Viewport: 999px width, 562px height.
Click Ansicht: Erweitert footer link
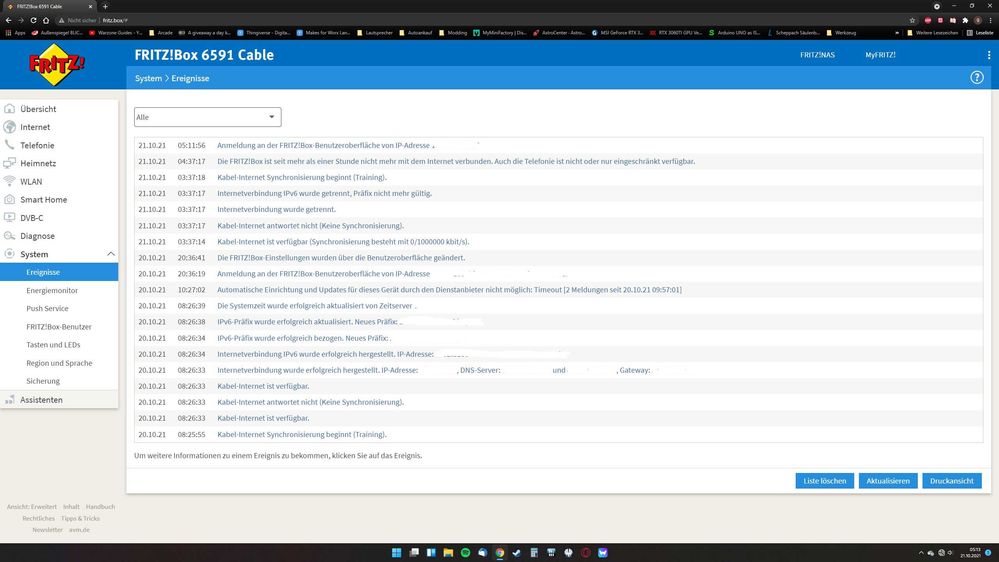click(x=32, y=507)
